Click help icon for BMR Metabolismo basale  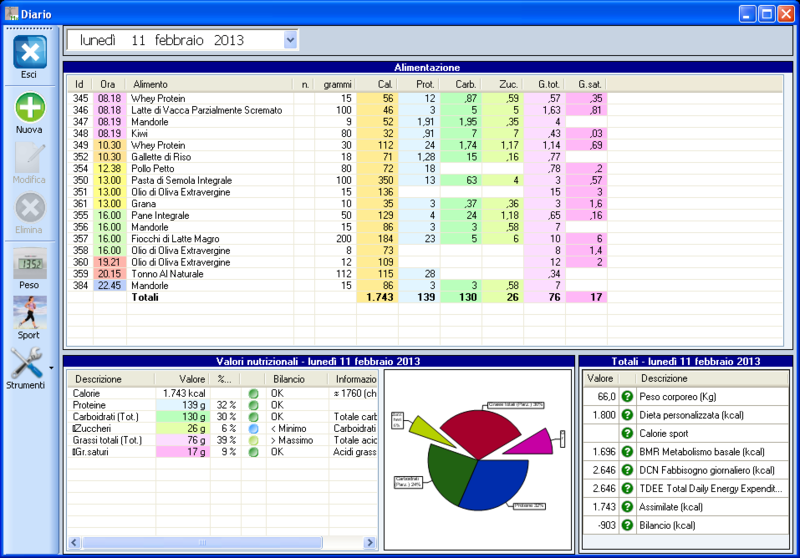click(627, 451)
